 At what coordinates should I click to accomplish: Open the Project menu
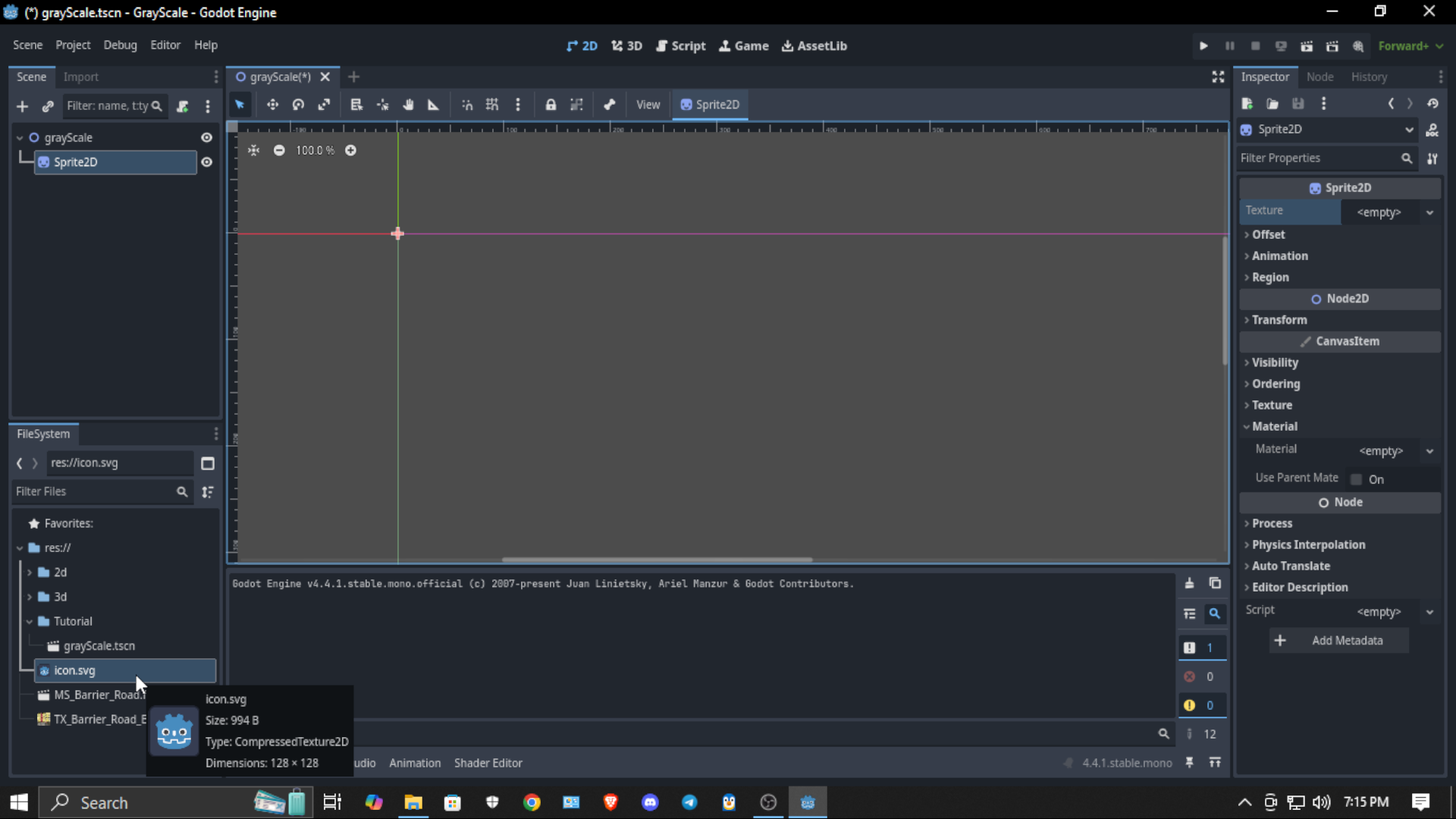(x=73, y=45)
